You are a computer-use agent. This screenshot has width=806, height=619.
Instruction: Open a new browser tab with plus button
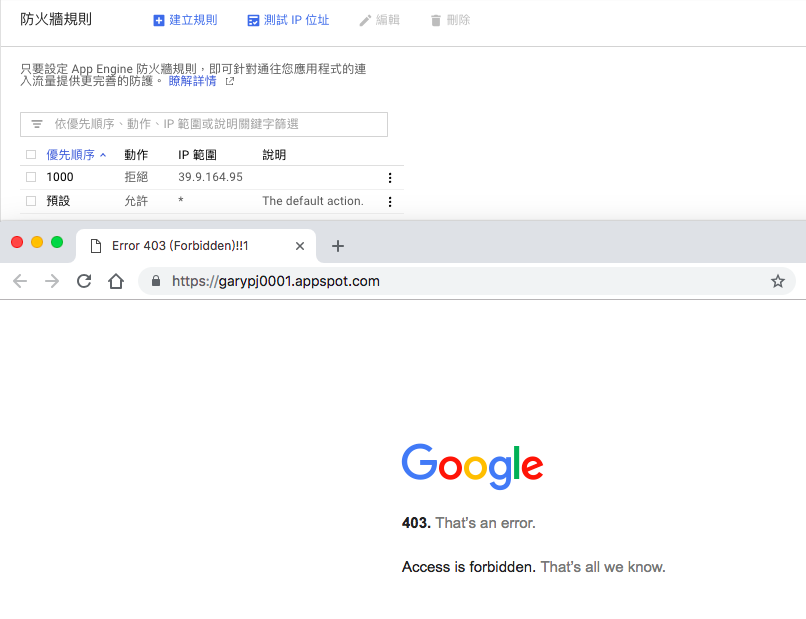click(338, 246)
